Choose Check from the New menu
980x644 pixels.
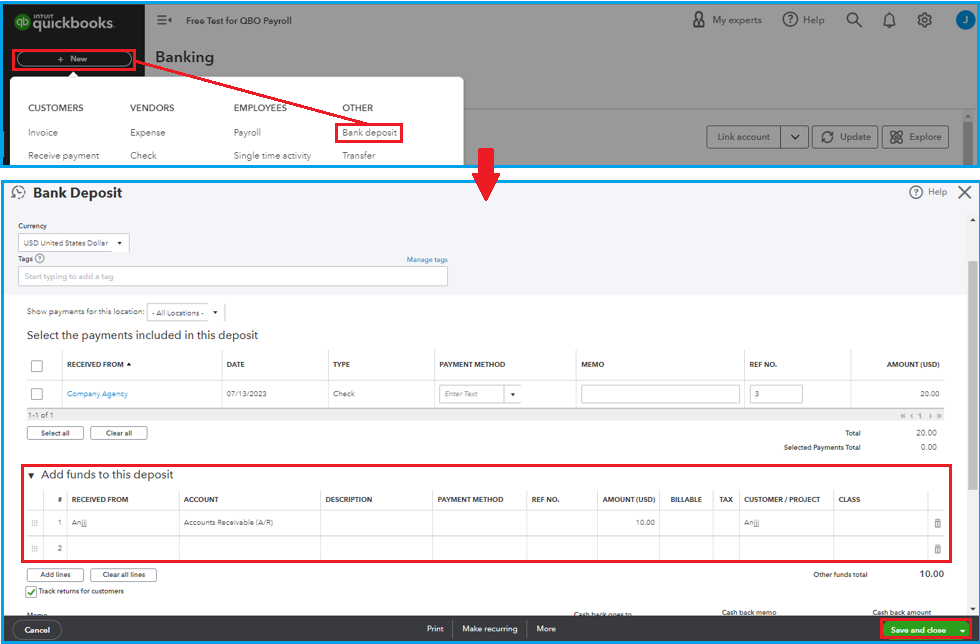point(143,156)
